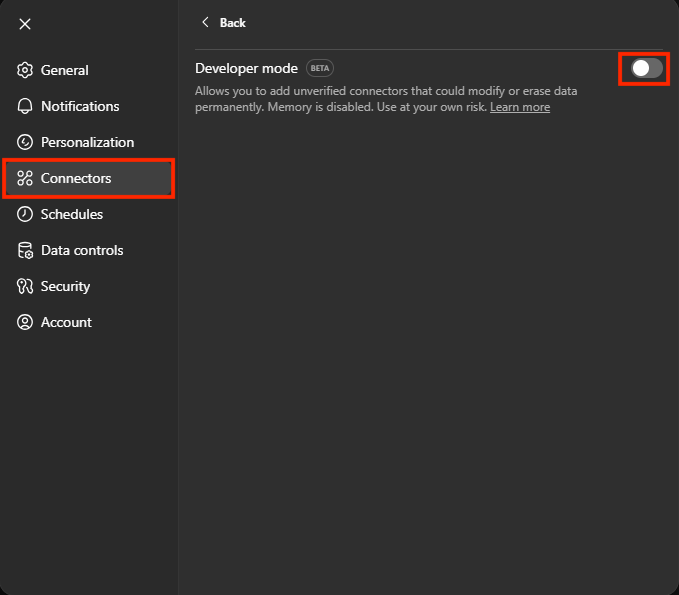The height and width of the screenshot is (595, 679).
Task: Click the Schedules clock icon
Action: coord(25,214)
